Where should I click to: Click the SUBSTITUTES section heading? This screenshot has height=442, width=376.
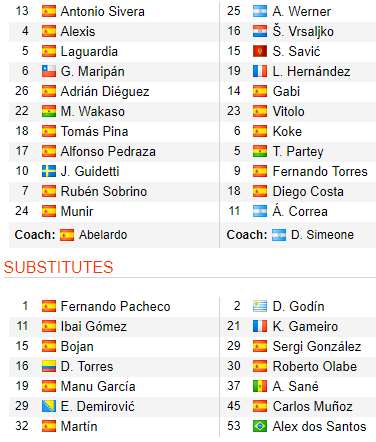coord(59,267)
